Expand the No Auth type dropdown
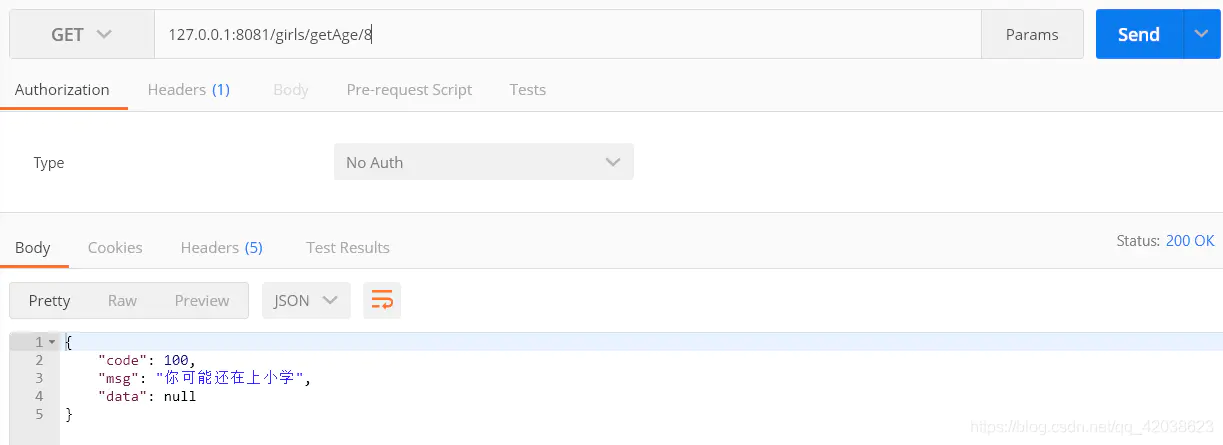This screenshot has width=1223, height=445. [483, 162]
